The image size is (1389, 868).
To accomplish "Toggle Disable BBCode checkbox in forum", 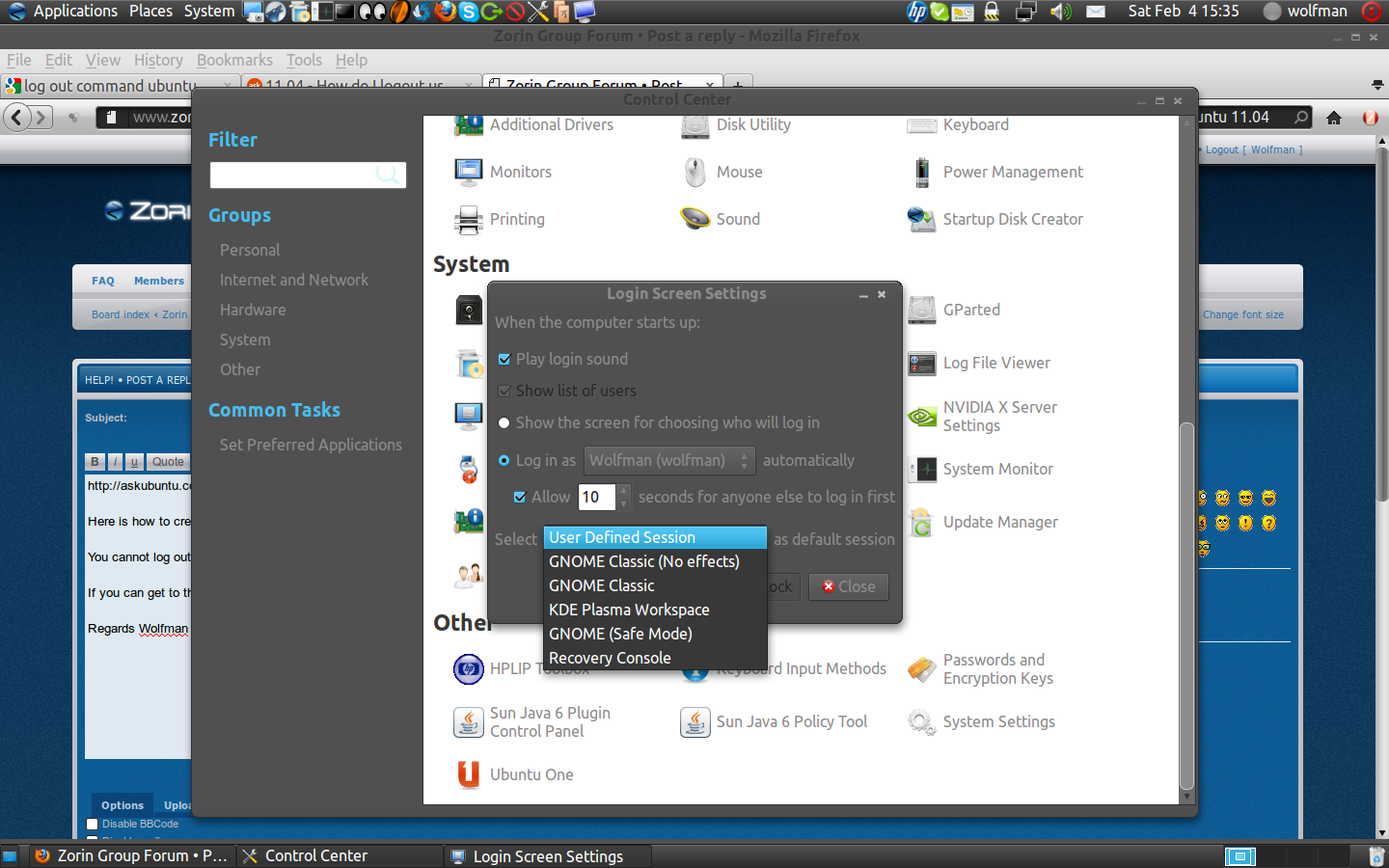I will point(93,824).
